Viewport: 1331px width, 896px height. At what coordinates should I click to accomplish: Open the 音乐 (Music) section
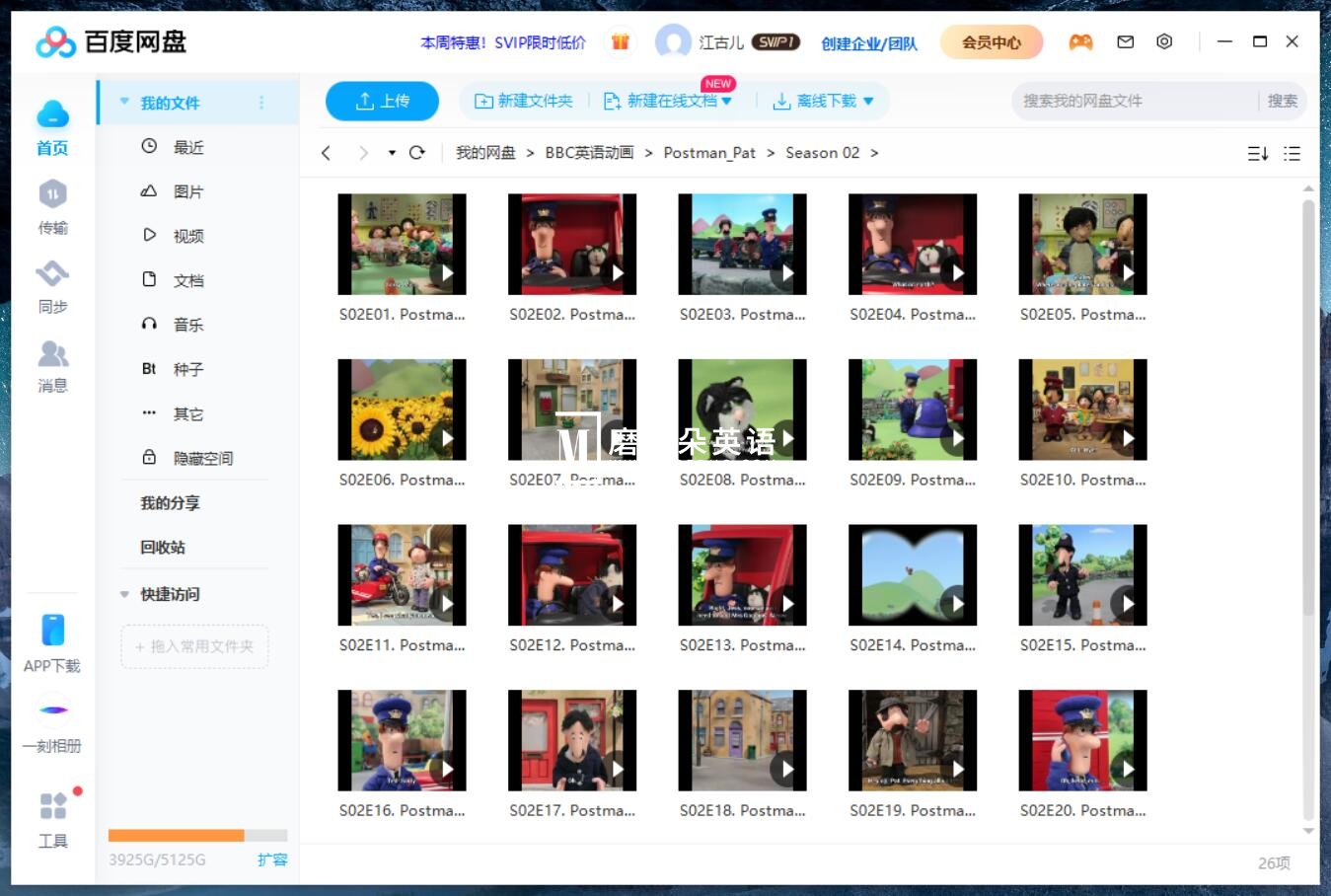pyautogui.click(x=187, y=324)
